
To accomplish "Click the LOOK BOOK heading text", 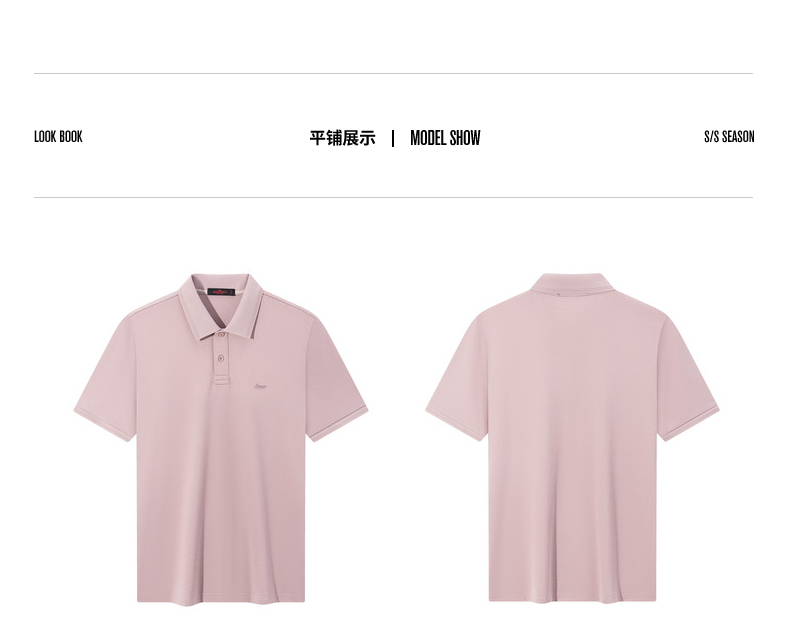I will (58, 137).
